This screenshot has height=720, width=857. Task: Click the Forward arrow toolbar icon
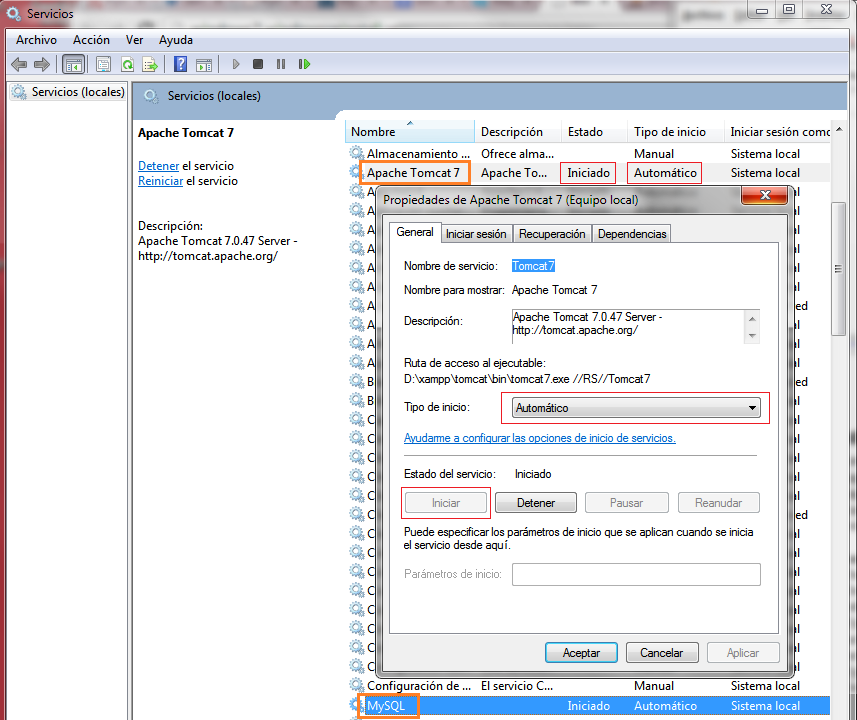click(42, 65)
